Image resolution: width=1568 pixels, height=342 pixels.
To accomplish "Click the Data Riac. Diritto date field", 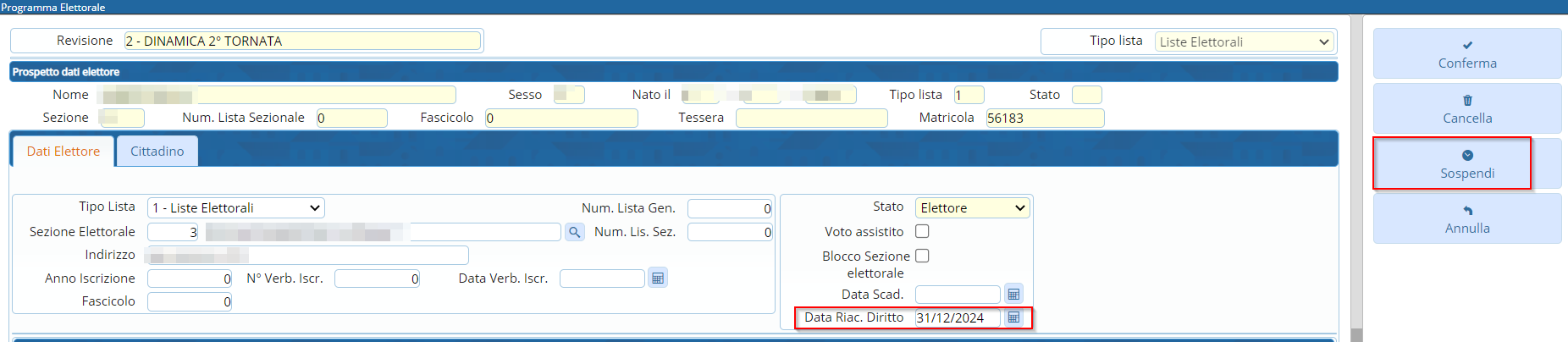I will [957, 318].
